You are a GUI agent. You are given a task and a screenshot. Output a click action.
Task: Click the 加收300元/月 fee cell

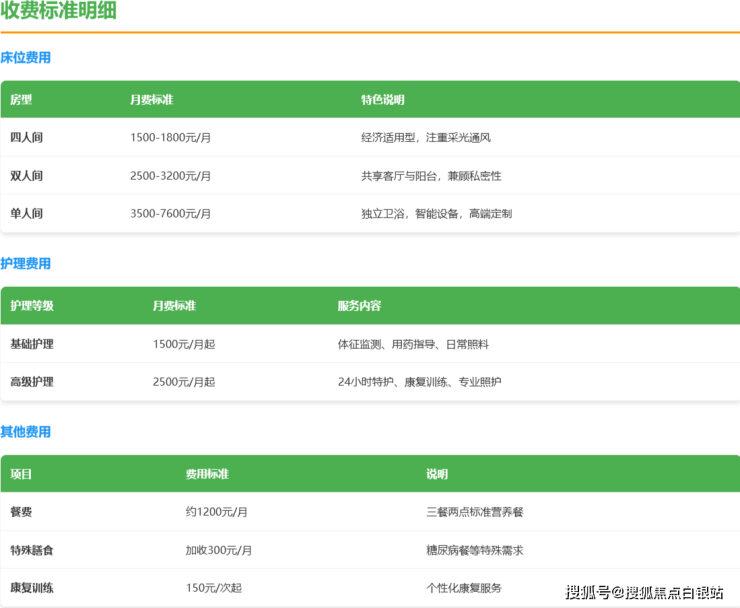pos(218,550)
